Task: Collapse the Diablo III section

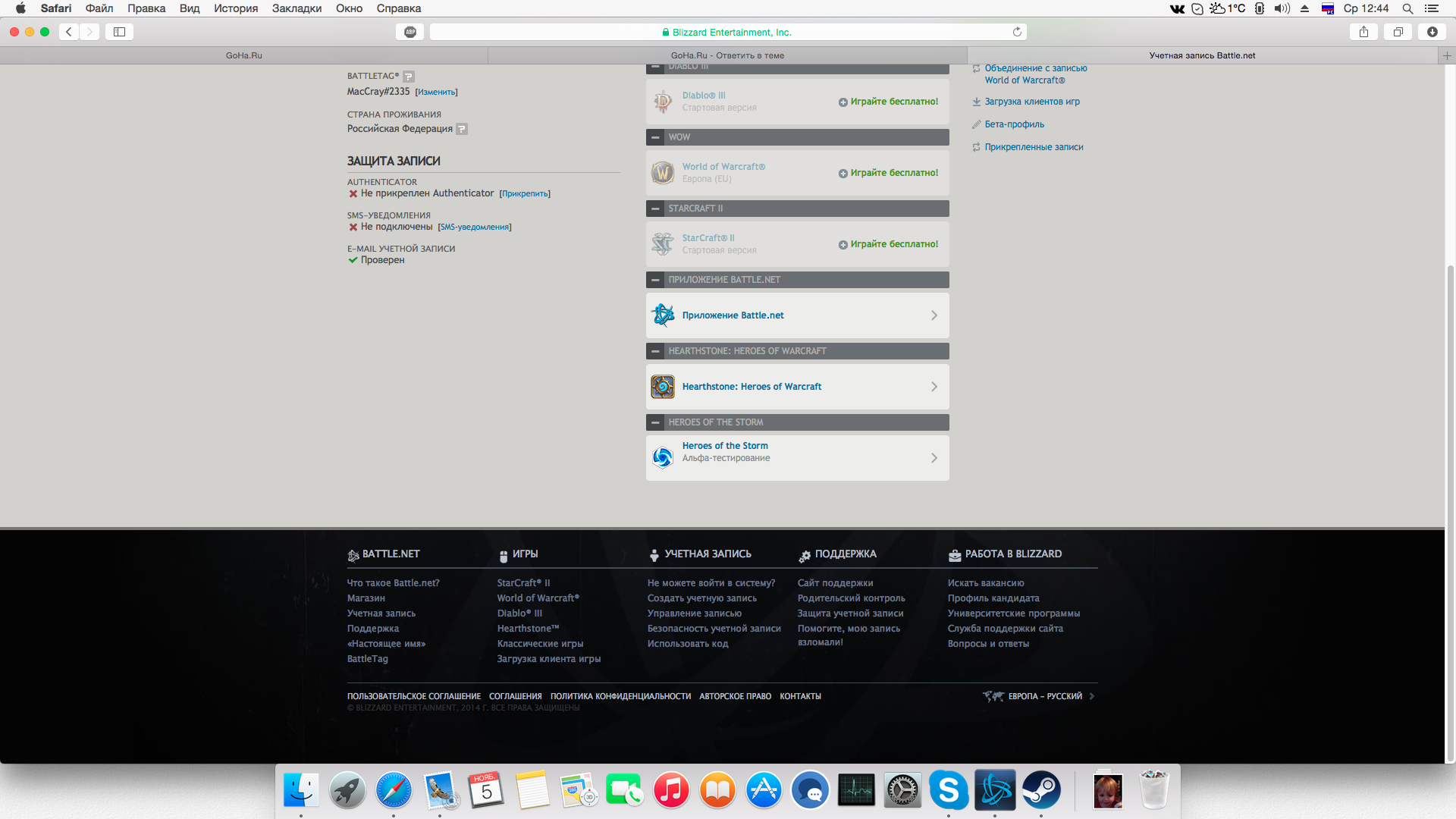Action: tap(655, 67)
